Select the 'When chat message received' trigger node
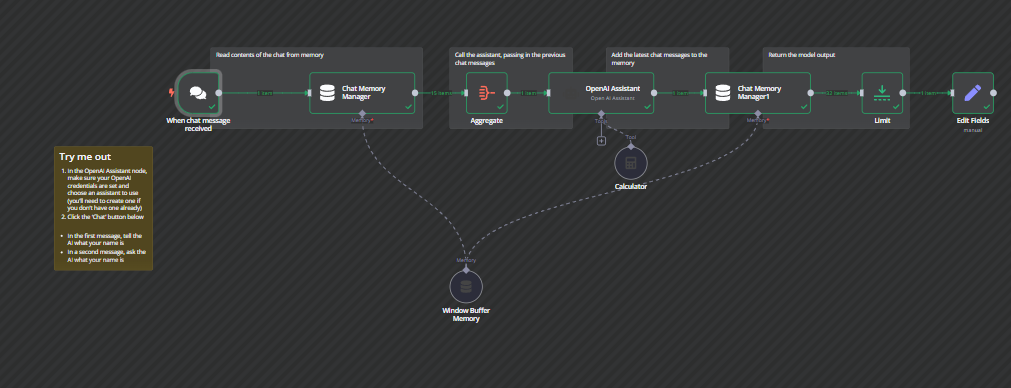The height and width of the screenshot is (388, 1011). pos(198,93)
